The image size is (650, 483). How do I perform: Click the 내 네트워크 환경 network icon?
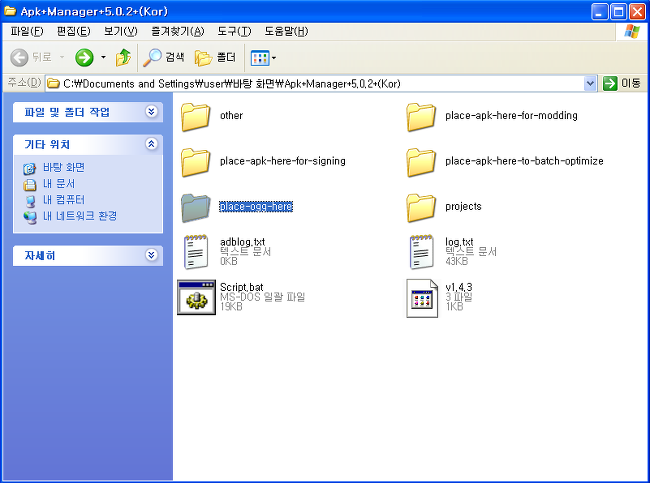[29, 217]
